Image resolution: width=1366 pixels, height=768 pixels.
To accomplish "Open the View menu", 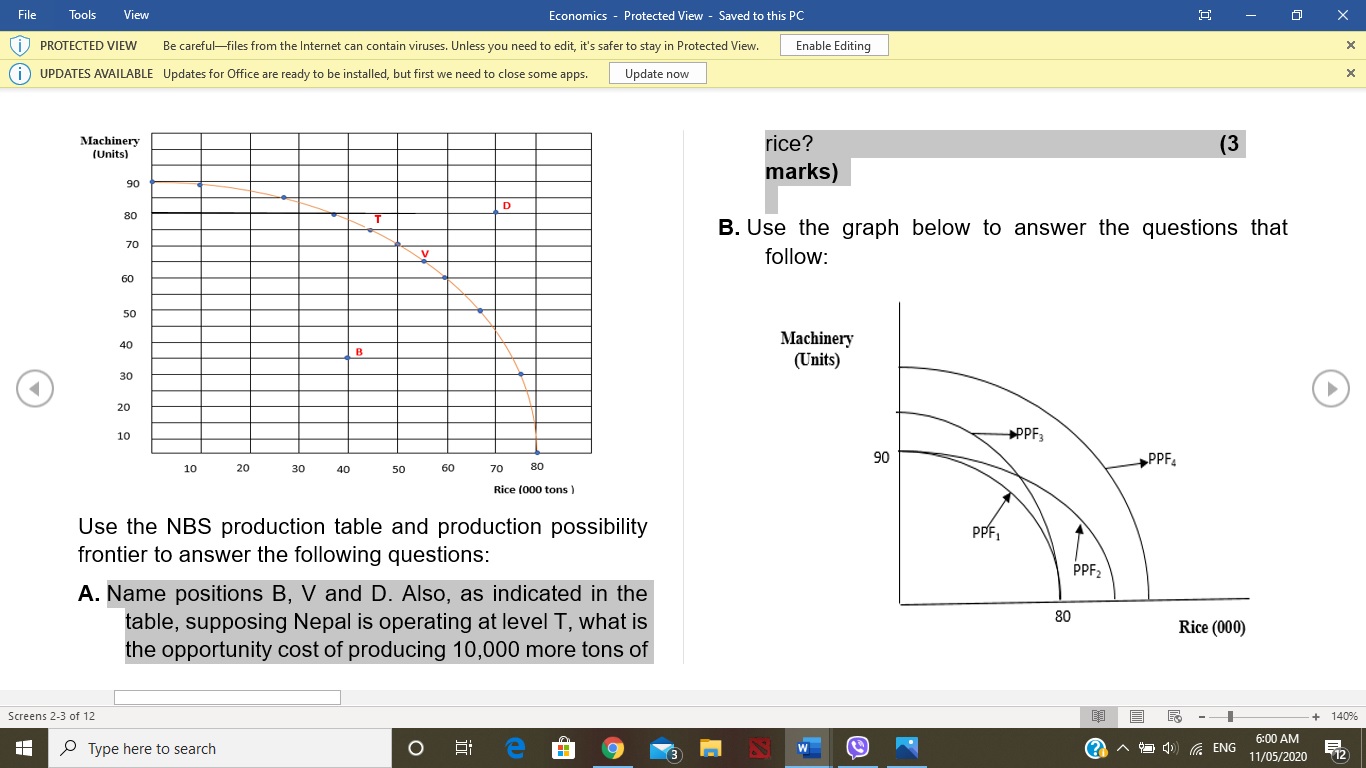I will click(x=136, y=15).
